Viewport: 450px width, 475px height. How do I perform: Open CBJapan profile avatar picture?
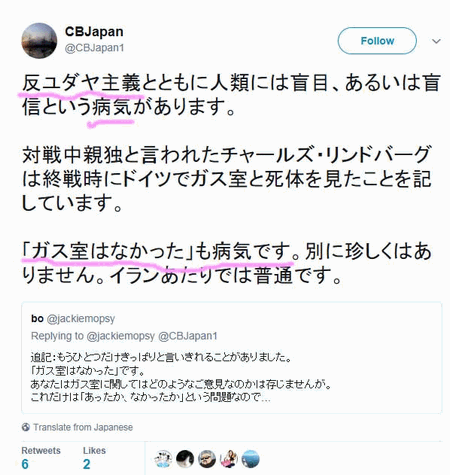[x=39, y=41]
